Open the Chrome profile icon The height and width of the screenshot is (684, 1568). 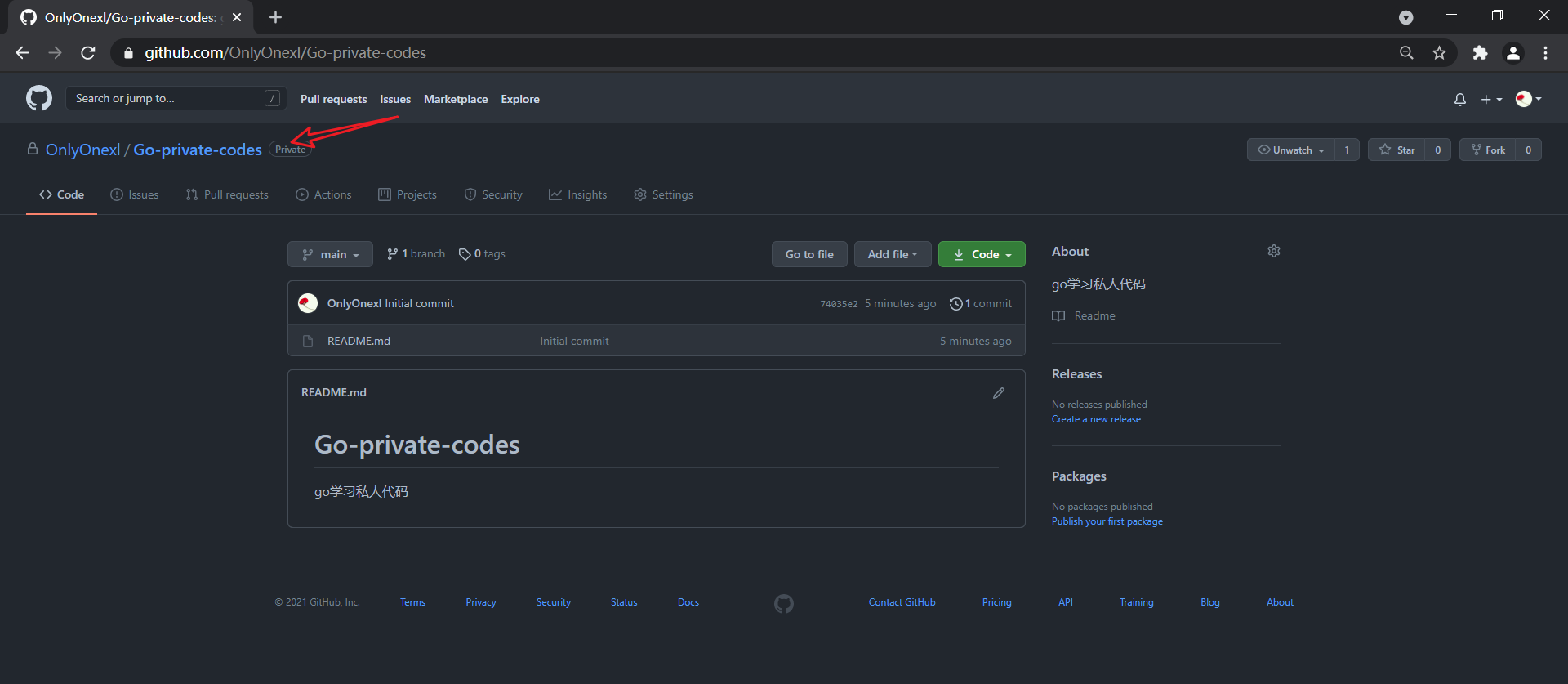1513,52
